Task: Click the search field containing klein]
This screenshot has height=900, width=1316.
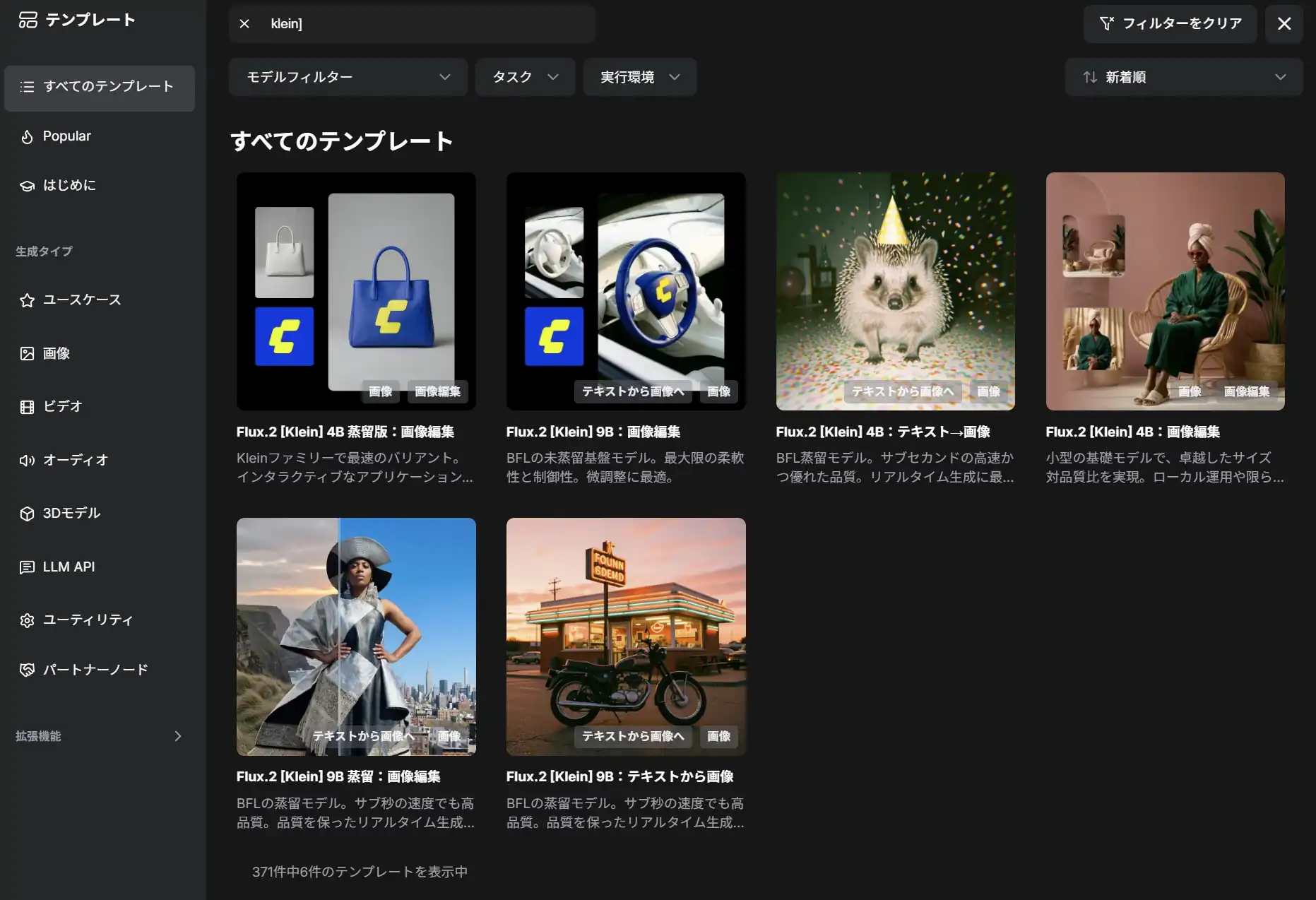Action: (424, 24)
